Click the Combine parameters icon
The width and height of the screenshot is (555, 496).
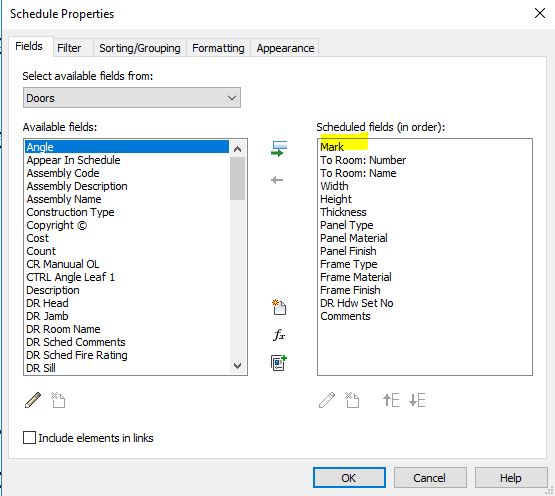click(x=279, y=363)
